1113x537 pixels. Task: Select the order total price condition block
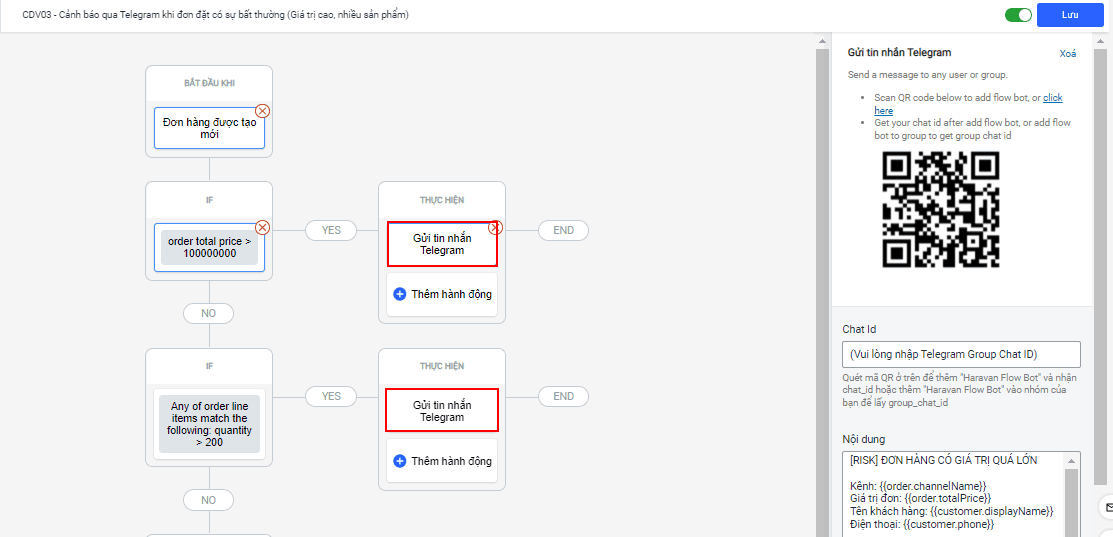[209, 247]
